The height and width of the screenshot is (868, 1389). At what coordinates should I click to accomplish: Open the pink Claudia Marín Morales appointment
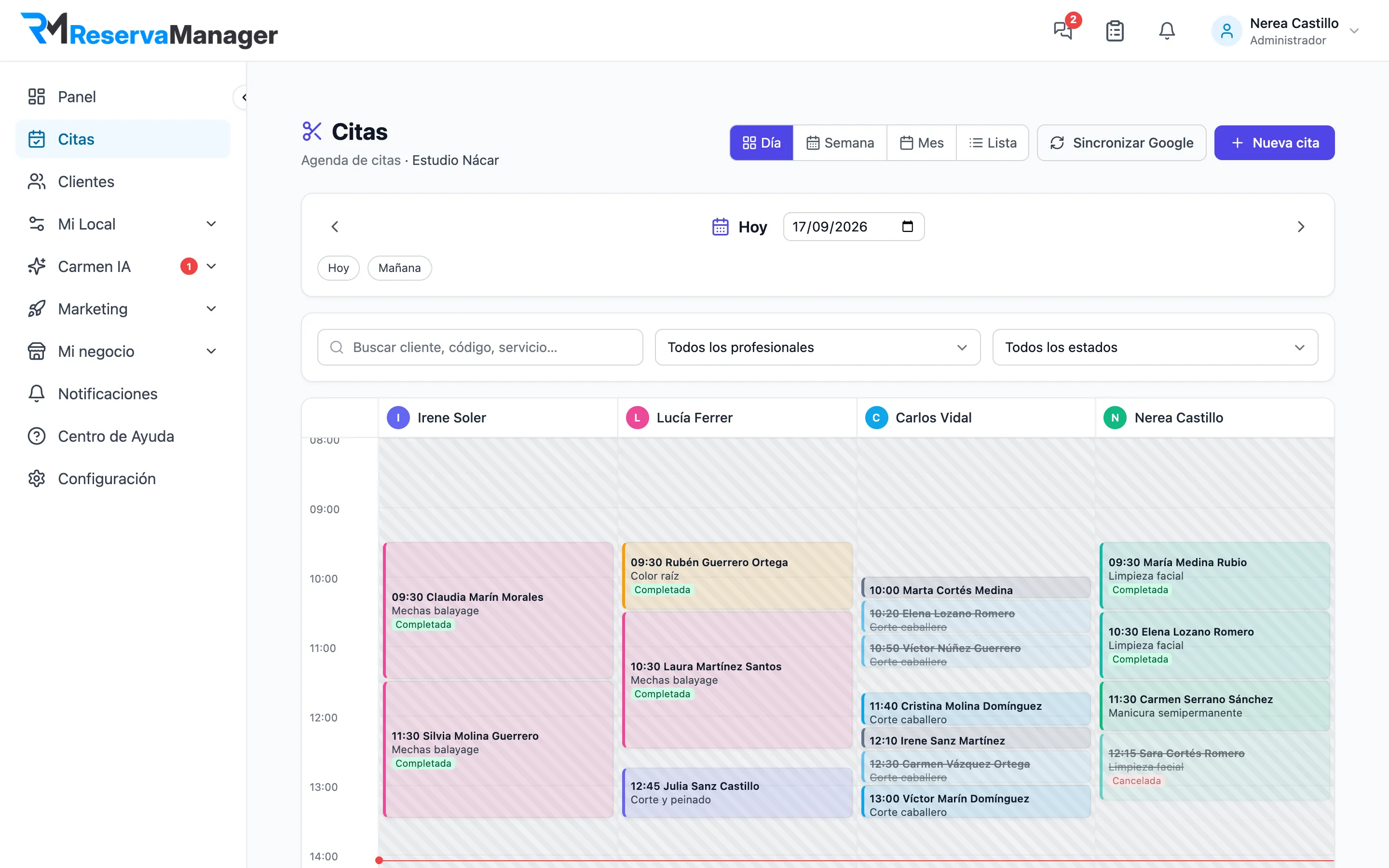[x=498, y=610]
